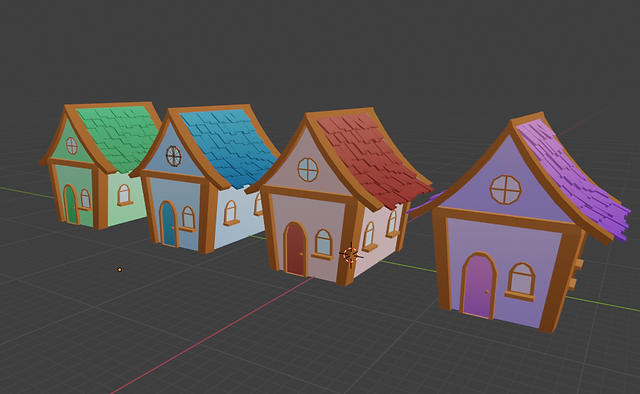
Task: Click the dark red arched door
Action: tap(295, 249)
